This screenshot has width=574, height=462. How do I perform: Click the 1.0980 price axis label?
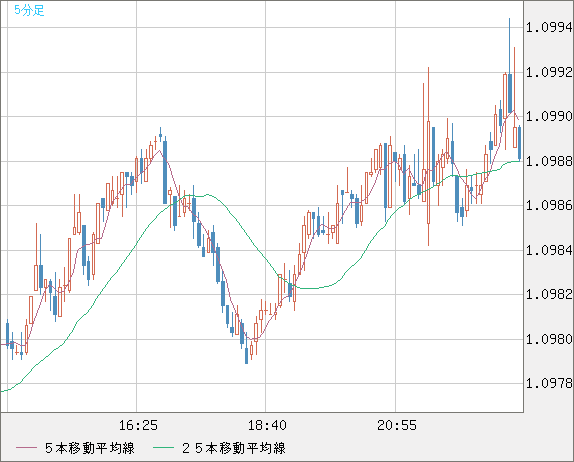pyautogui.click(x=549, y=339)
